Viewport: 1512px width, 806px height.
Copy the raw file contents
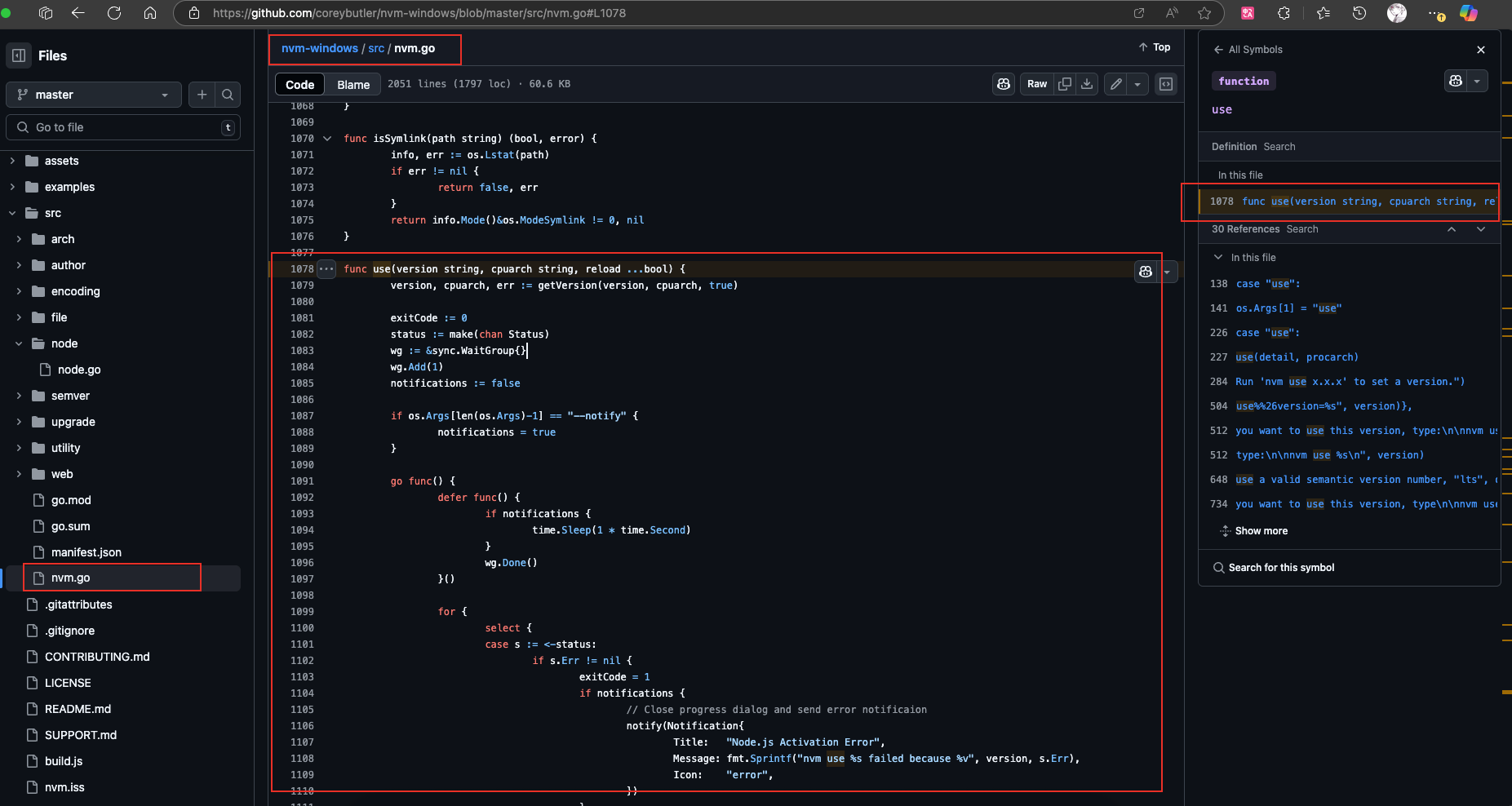tap(1065, 83)
